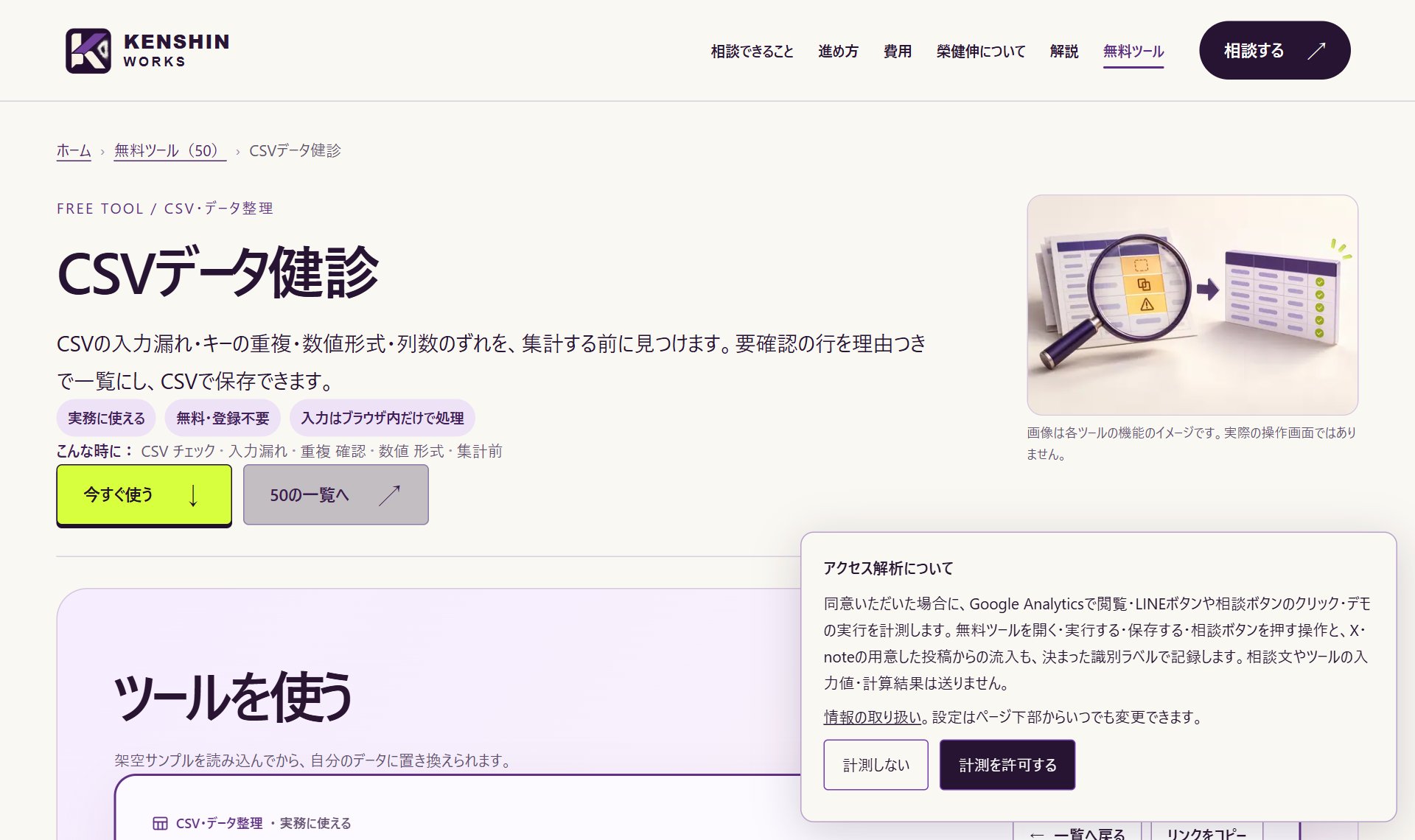Viewport: 1415px width, 840px height.
Task: Decline tracking with 計測しない
Action: (876, 765)
